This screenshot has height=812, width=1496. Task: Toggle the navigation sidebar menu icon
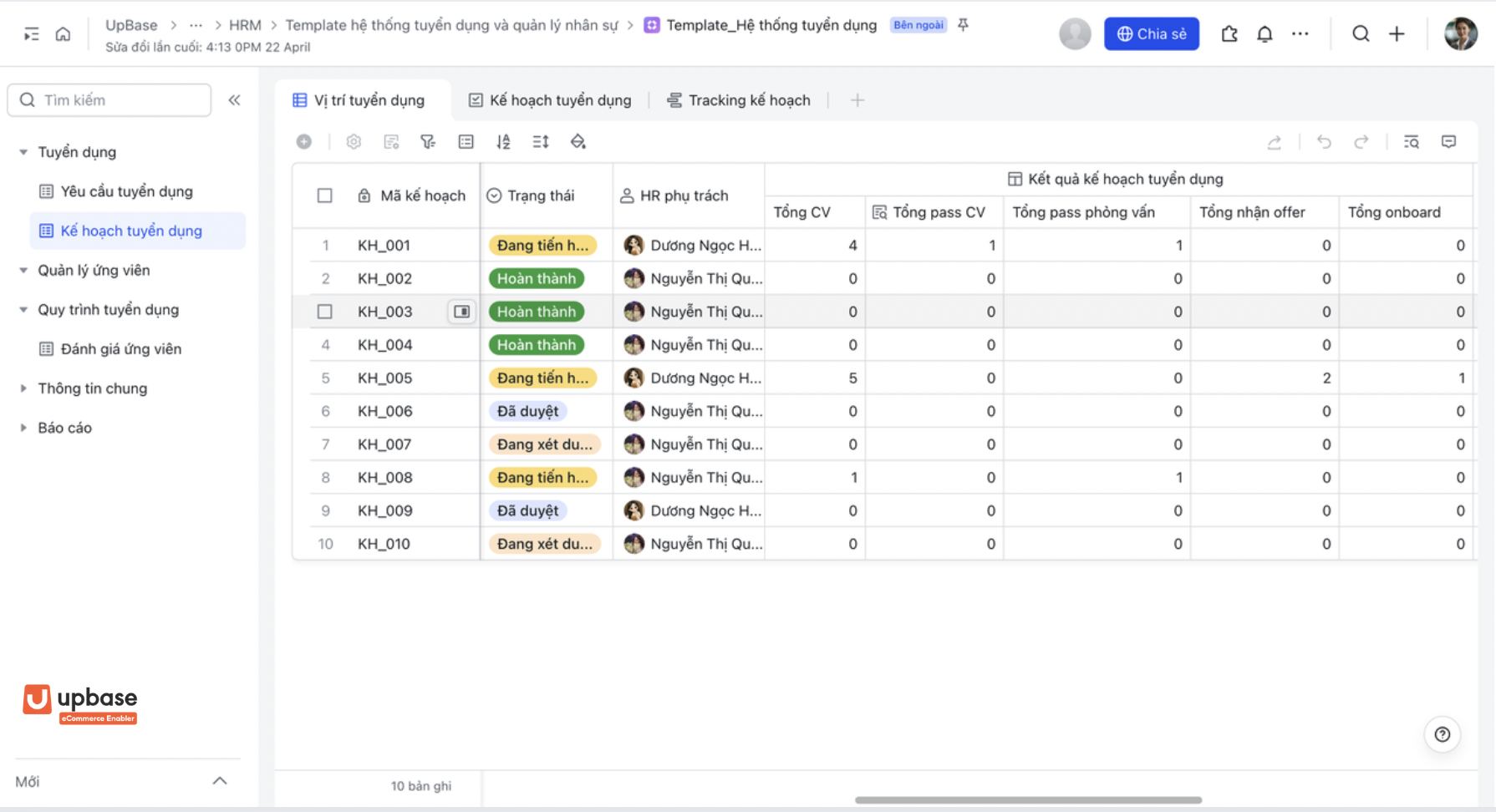click(32, 34)
